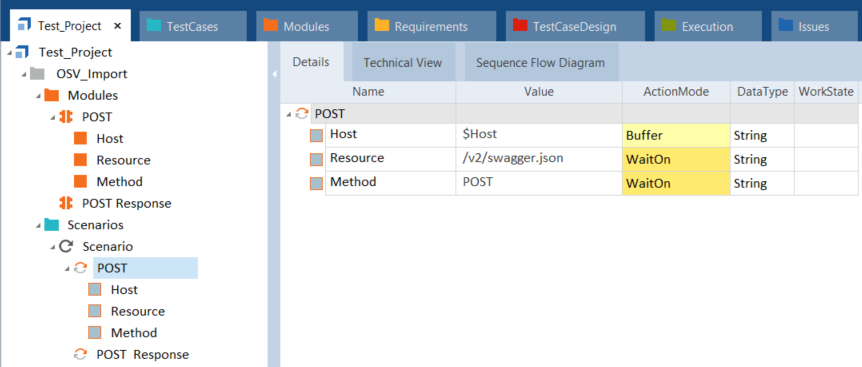Select the POST Response message icon under Scenario

[x=80, y=354]
